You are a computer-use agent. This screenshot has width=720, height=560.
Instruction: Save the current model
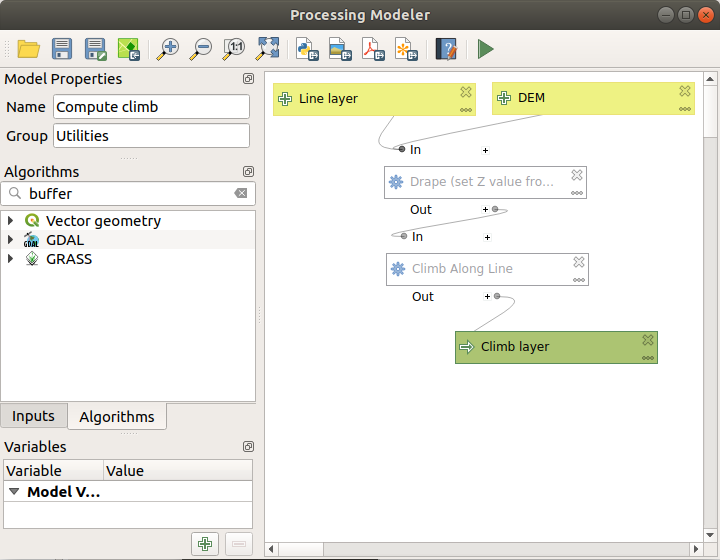[x=62, y=48]
